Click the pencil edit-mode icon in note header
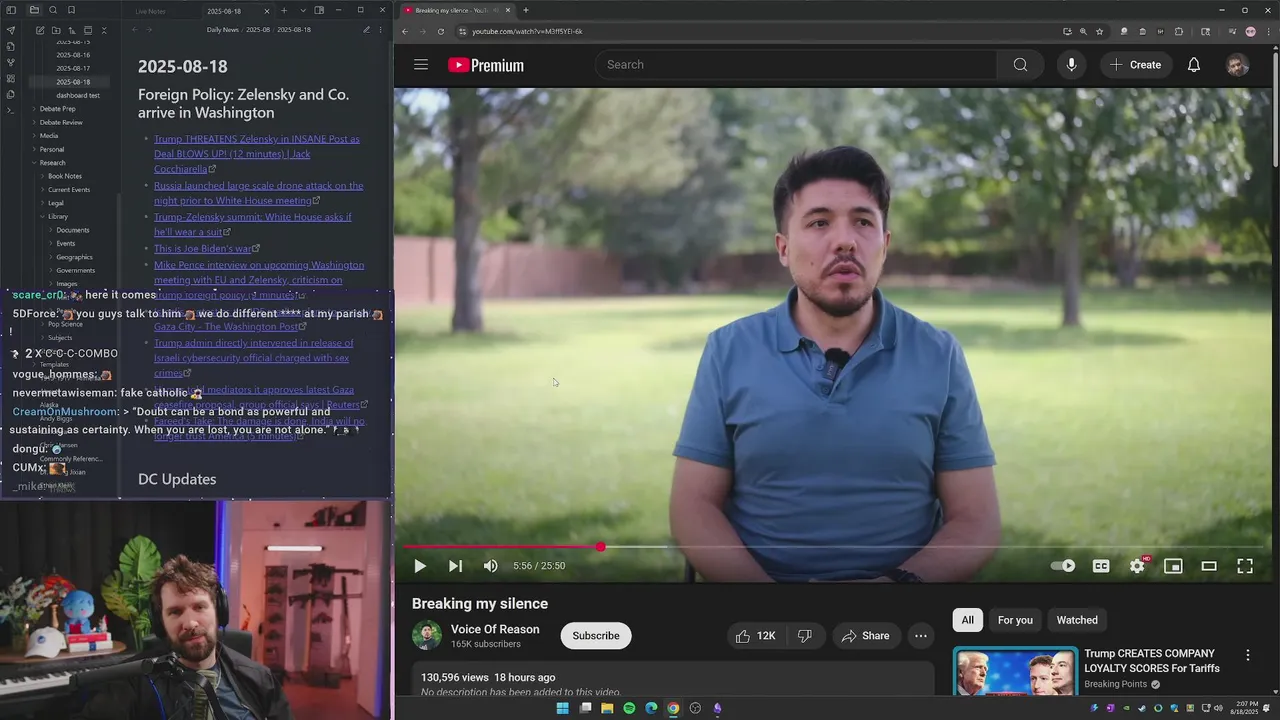 (366, 30)
